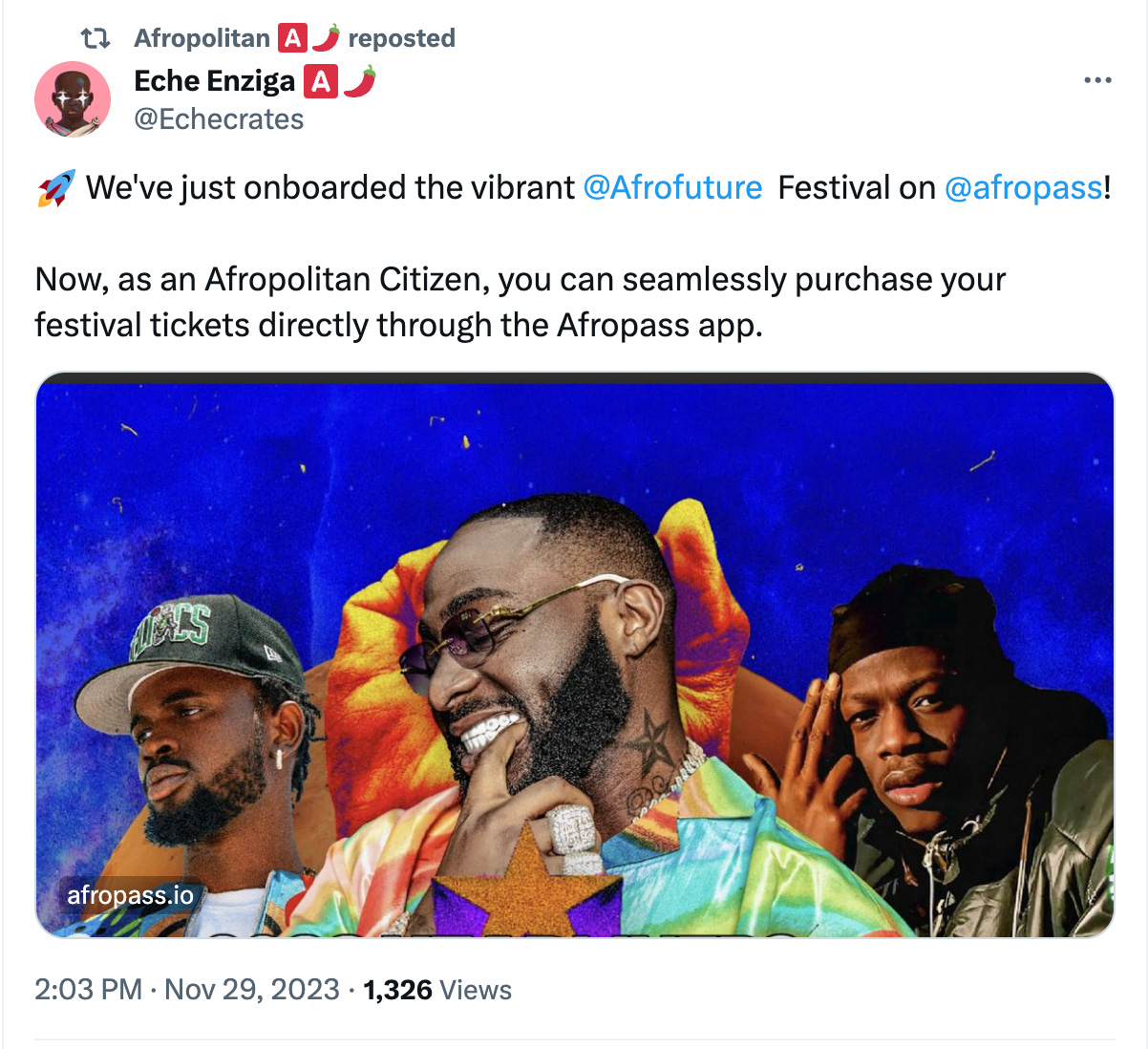Click the @Echecrates handle

pyautogui.click(x=219, y=119)
